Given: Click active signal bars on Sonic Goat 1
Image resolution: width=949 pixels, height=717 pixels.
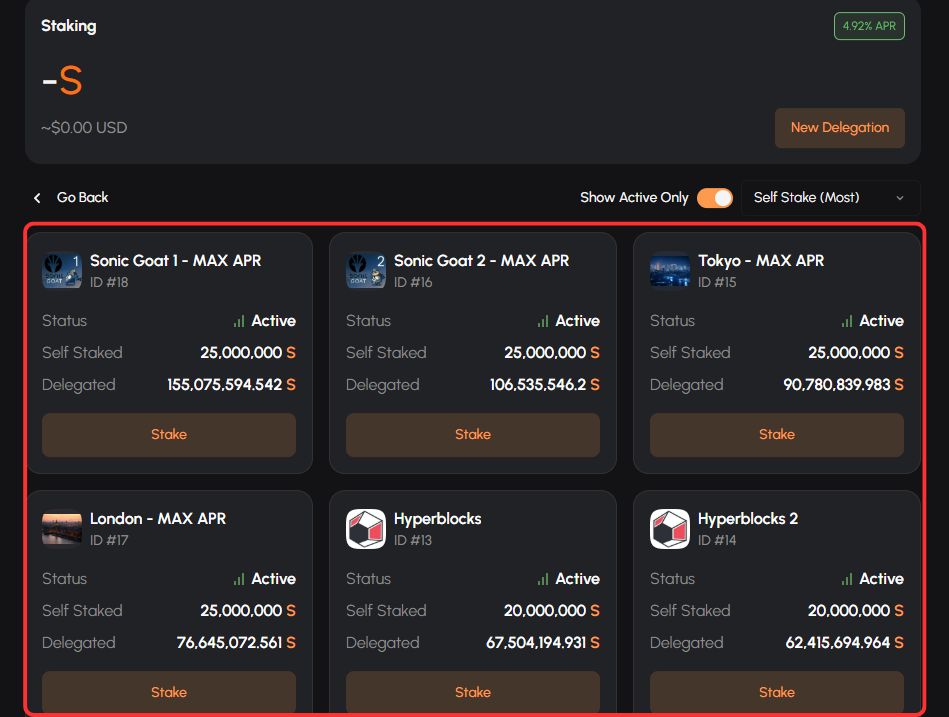Looking at the screenshot, I should pos(239,321).
